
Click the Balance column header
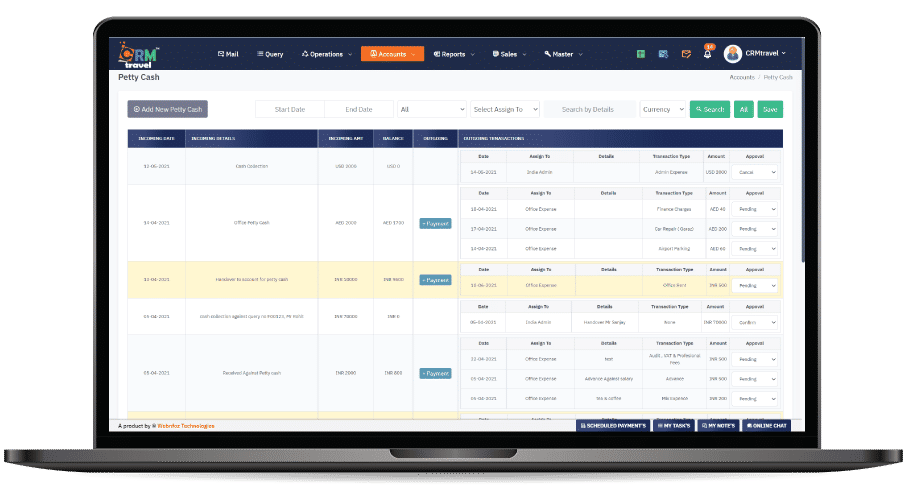[x=393, y=138]
